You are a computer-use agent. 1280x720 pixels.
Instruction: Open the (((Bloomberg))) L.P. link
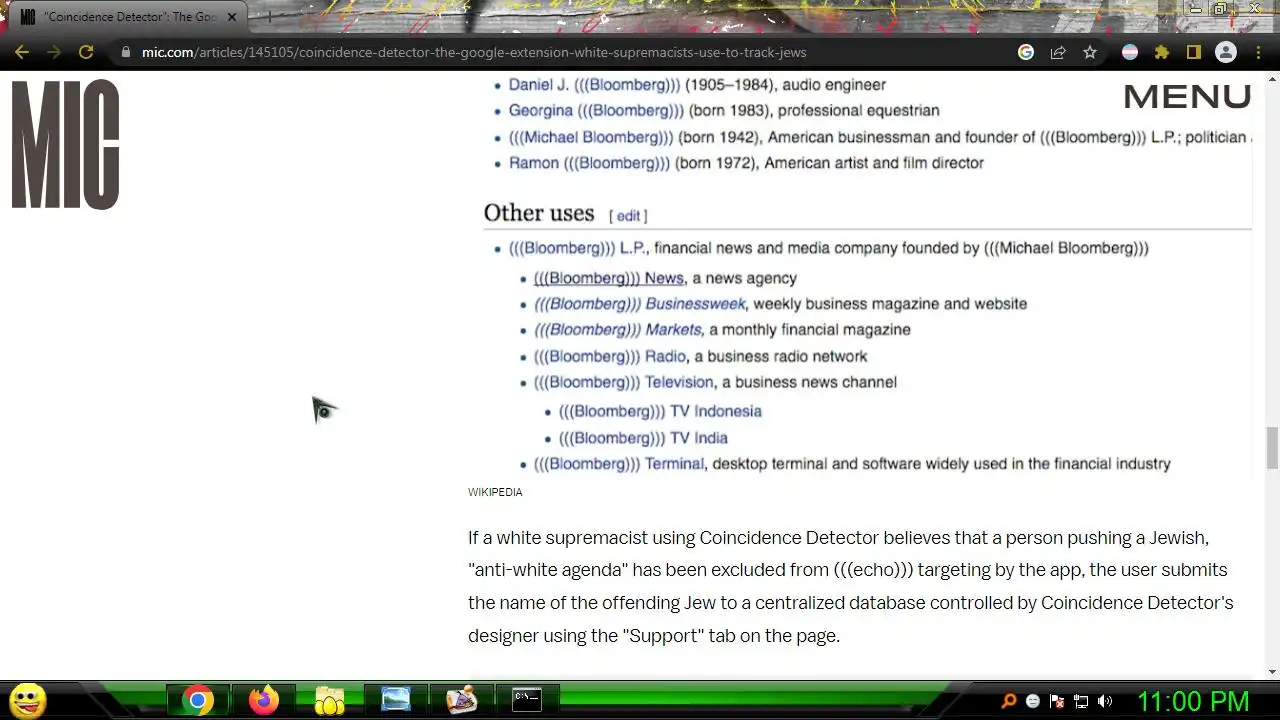click(x=577, y=248)
